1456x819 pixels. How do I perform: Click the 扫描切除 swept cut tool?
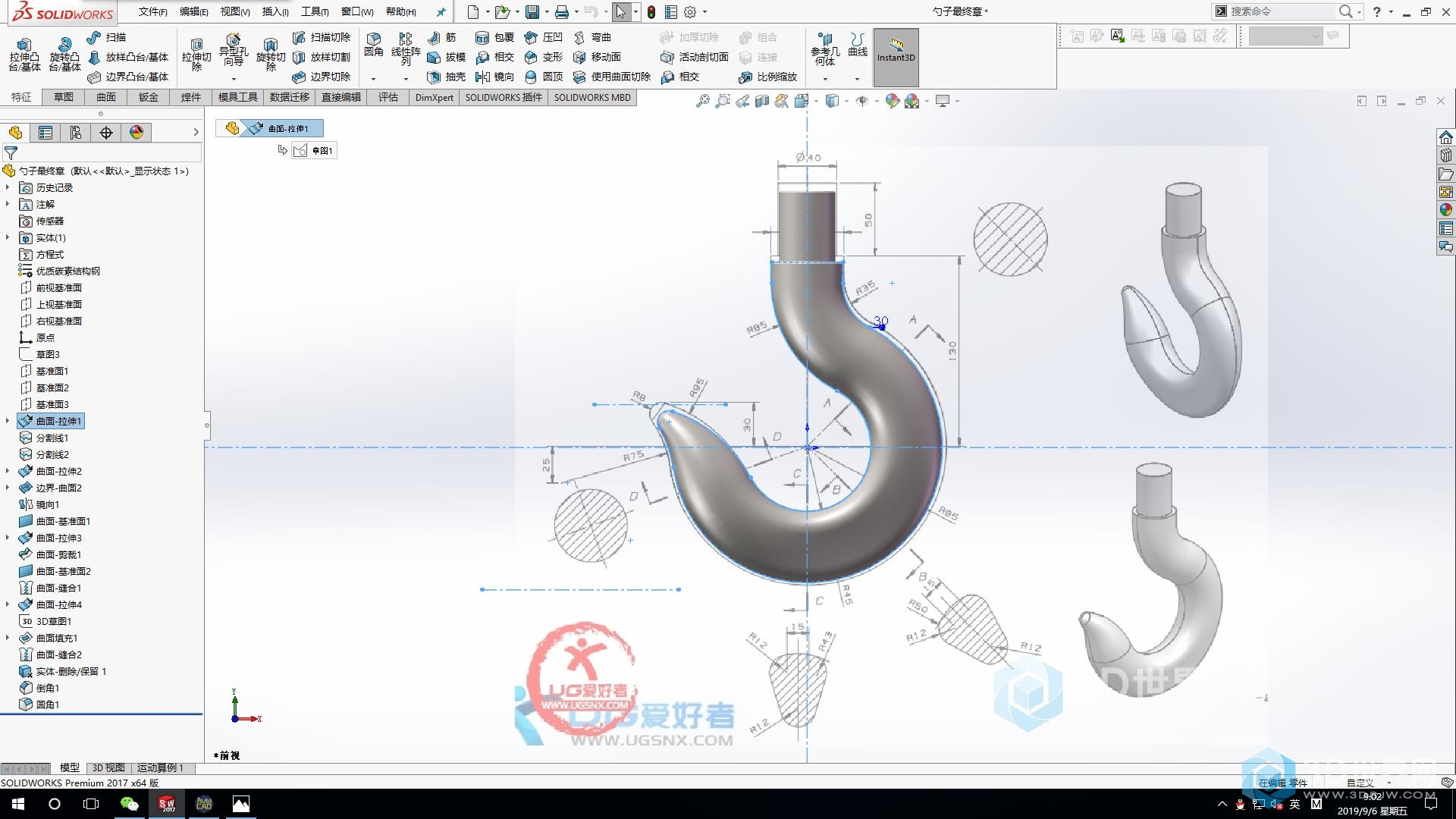(x=322, y=37)
